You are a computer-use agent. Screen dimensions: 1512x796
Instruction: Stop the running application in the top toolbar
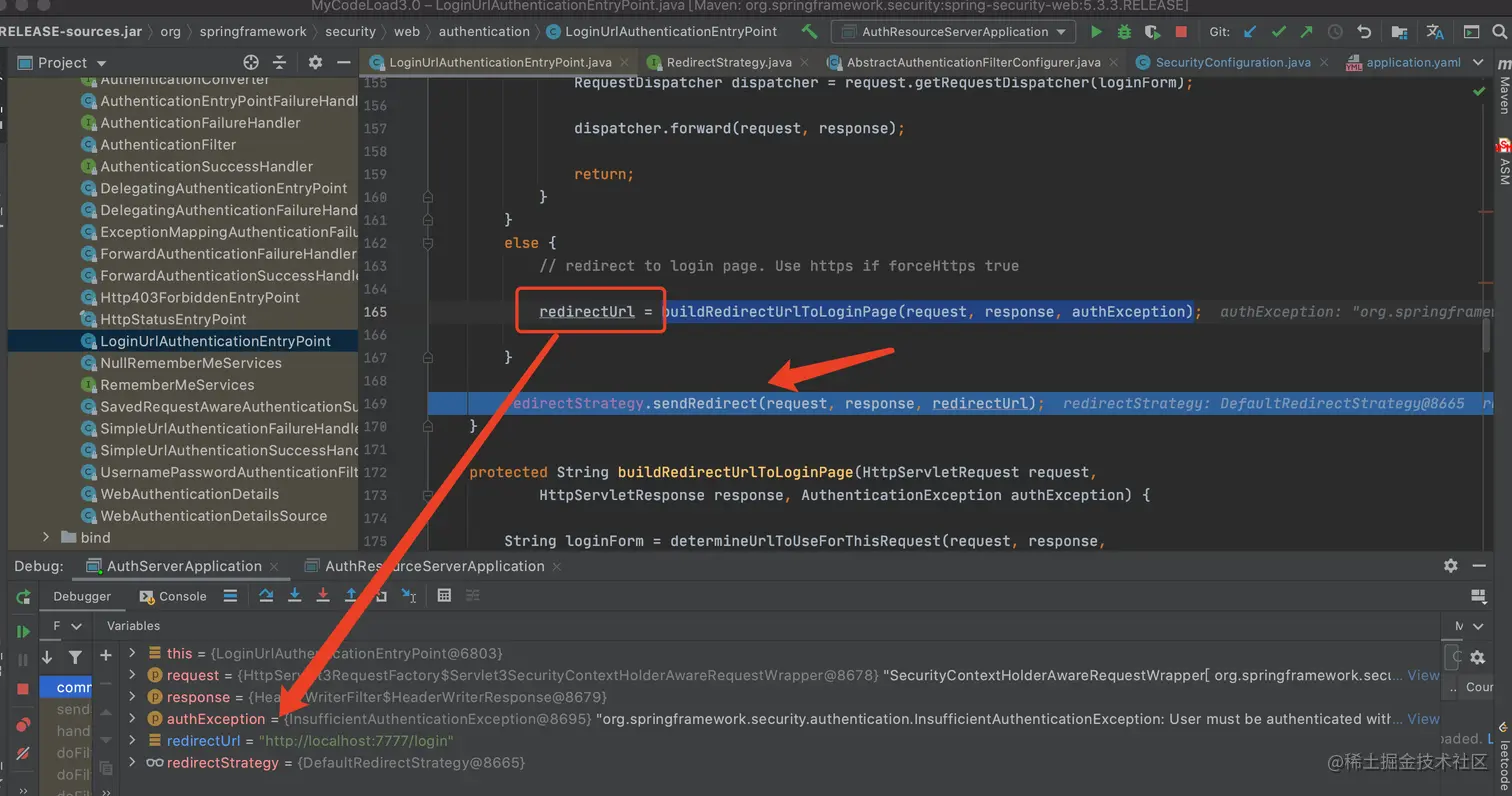coord(1181,32)
